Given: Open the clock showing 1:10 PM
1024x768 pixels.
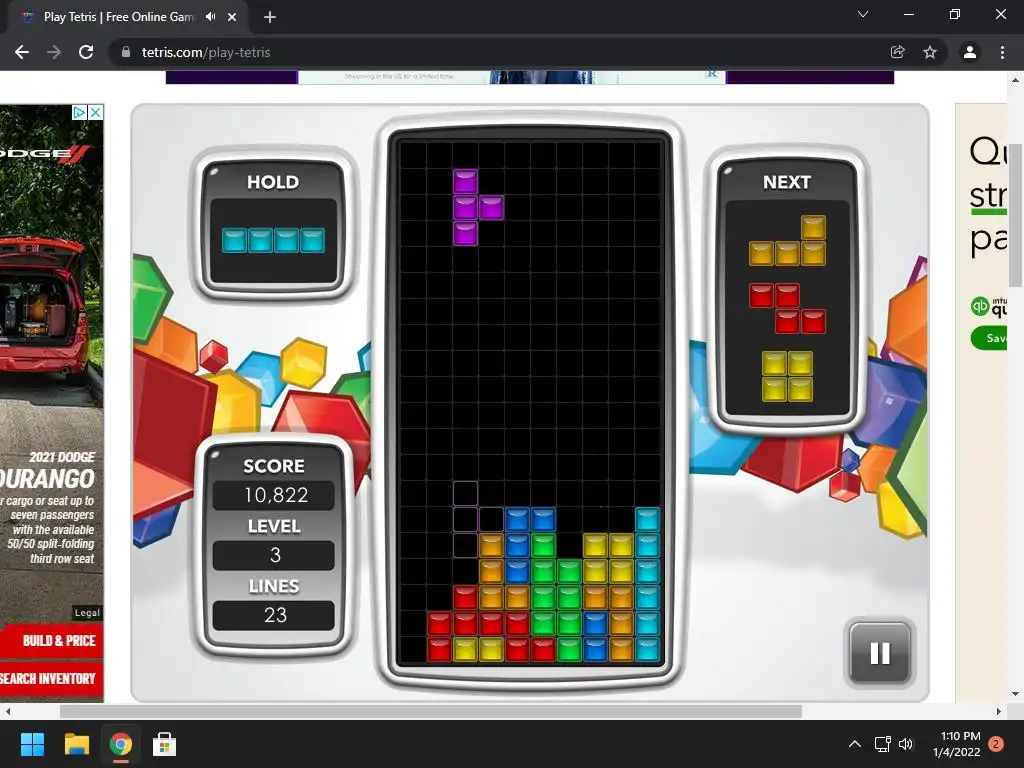Looking at the screenshot, I should (957, 744).
